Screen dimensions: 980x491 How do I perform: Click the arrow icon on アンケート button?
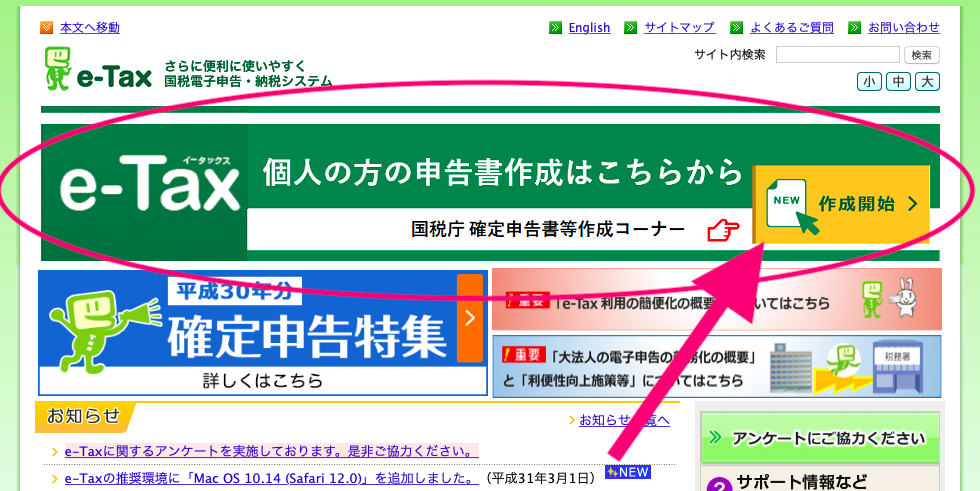(714, 437)
